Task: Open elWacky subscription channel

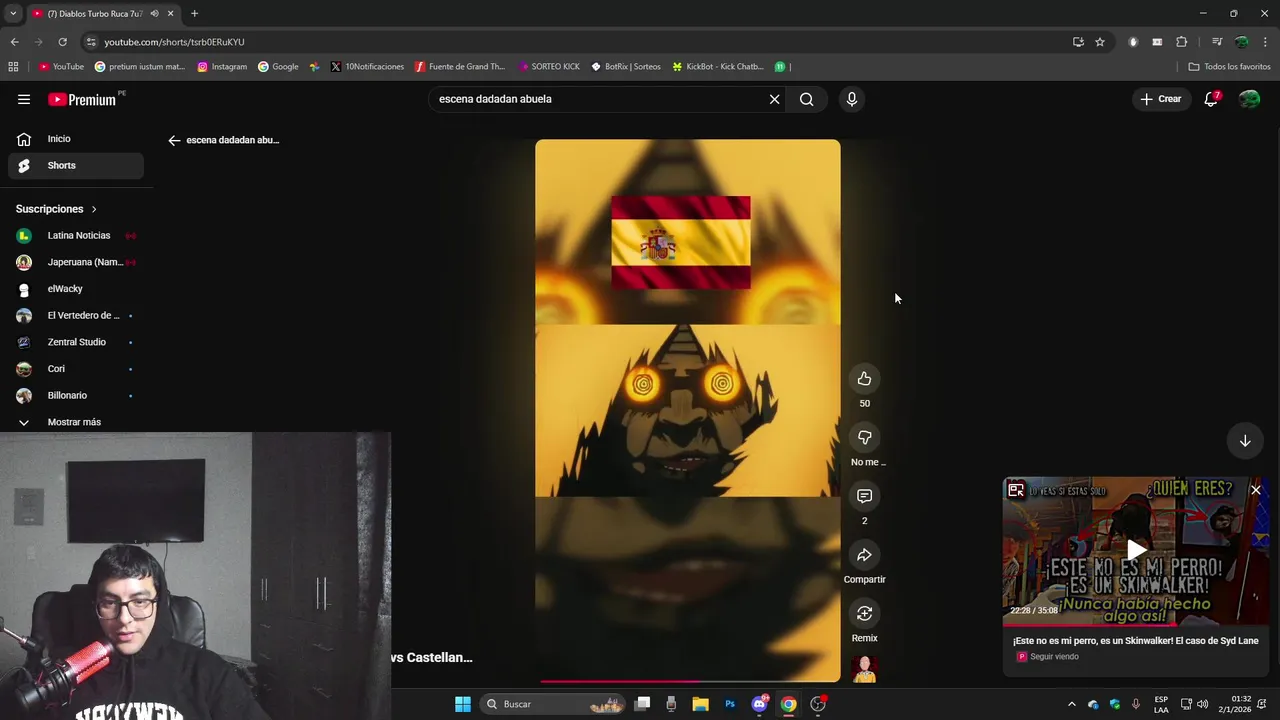Action: [76, 289]
